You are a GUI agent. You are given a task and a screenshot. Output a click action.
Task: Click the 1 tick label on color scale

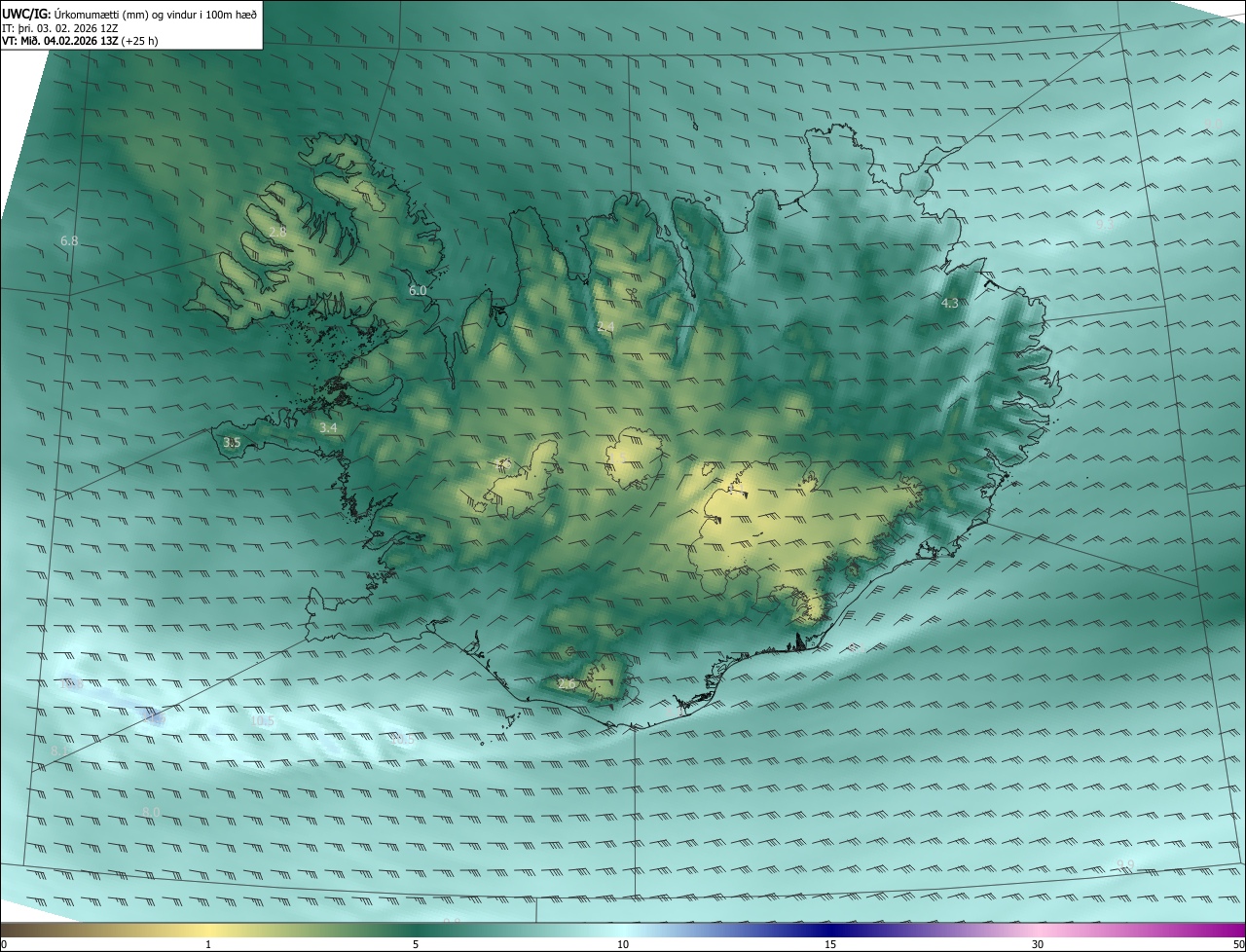(x=208, y=944)
